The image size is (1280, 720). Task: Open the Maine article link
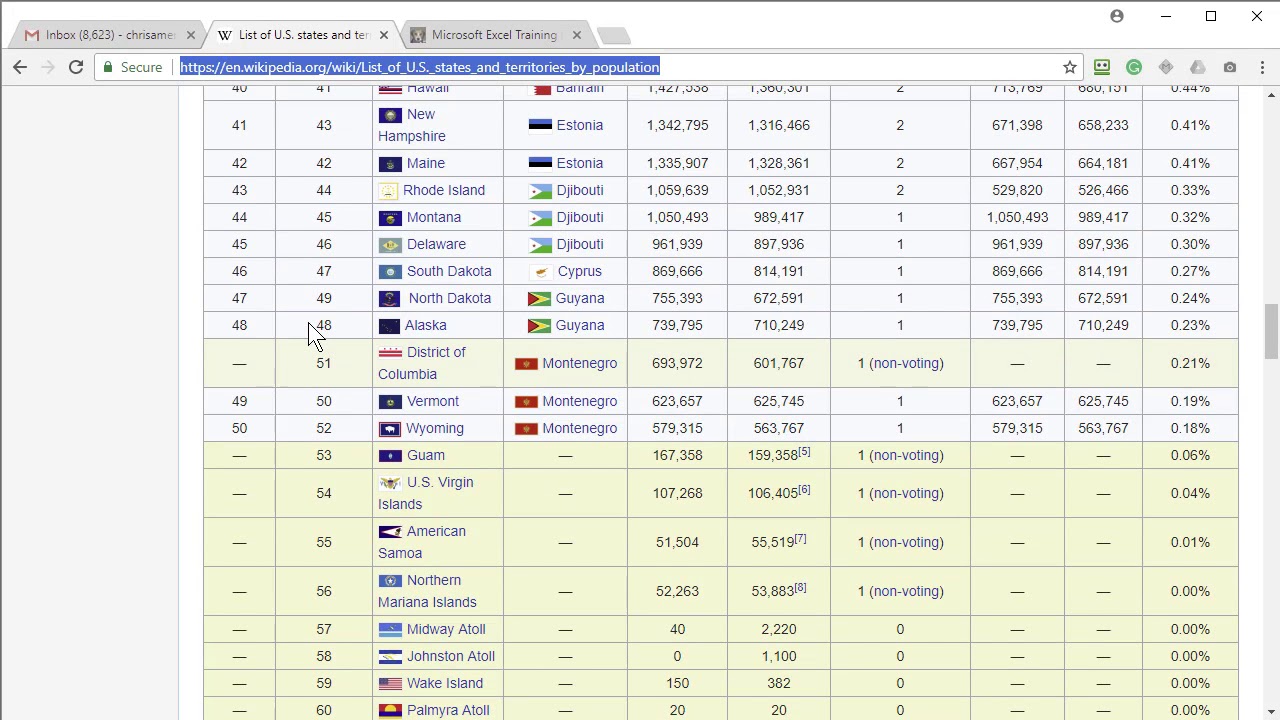[426, 163]
